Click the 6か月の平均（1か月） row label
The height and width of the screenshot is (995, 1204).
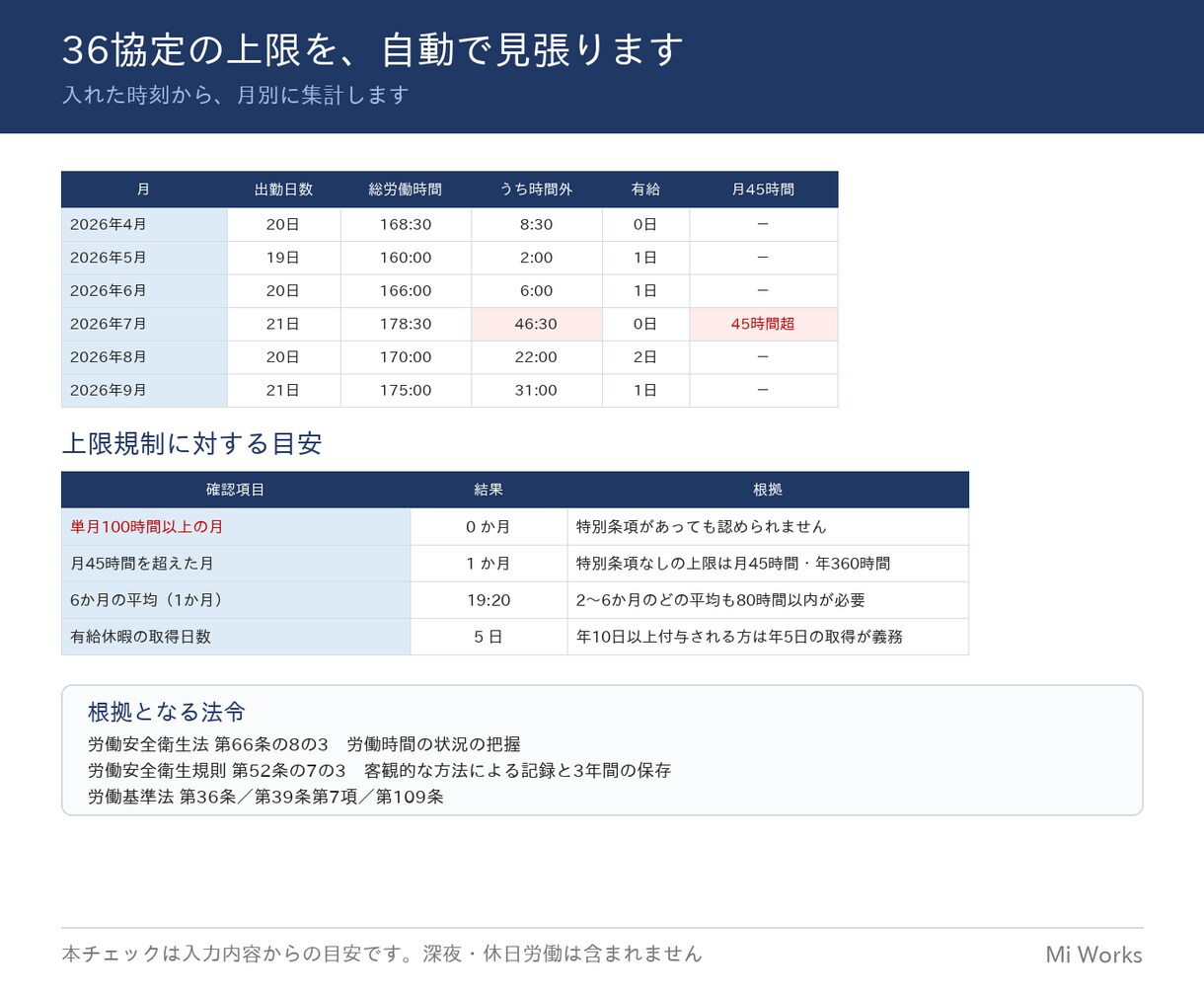click(x=236, y=600)
